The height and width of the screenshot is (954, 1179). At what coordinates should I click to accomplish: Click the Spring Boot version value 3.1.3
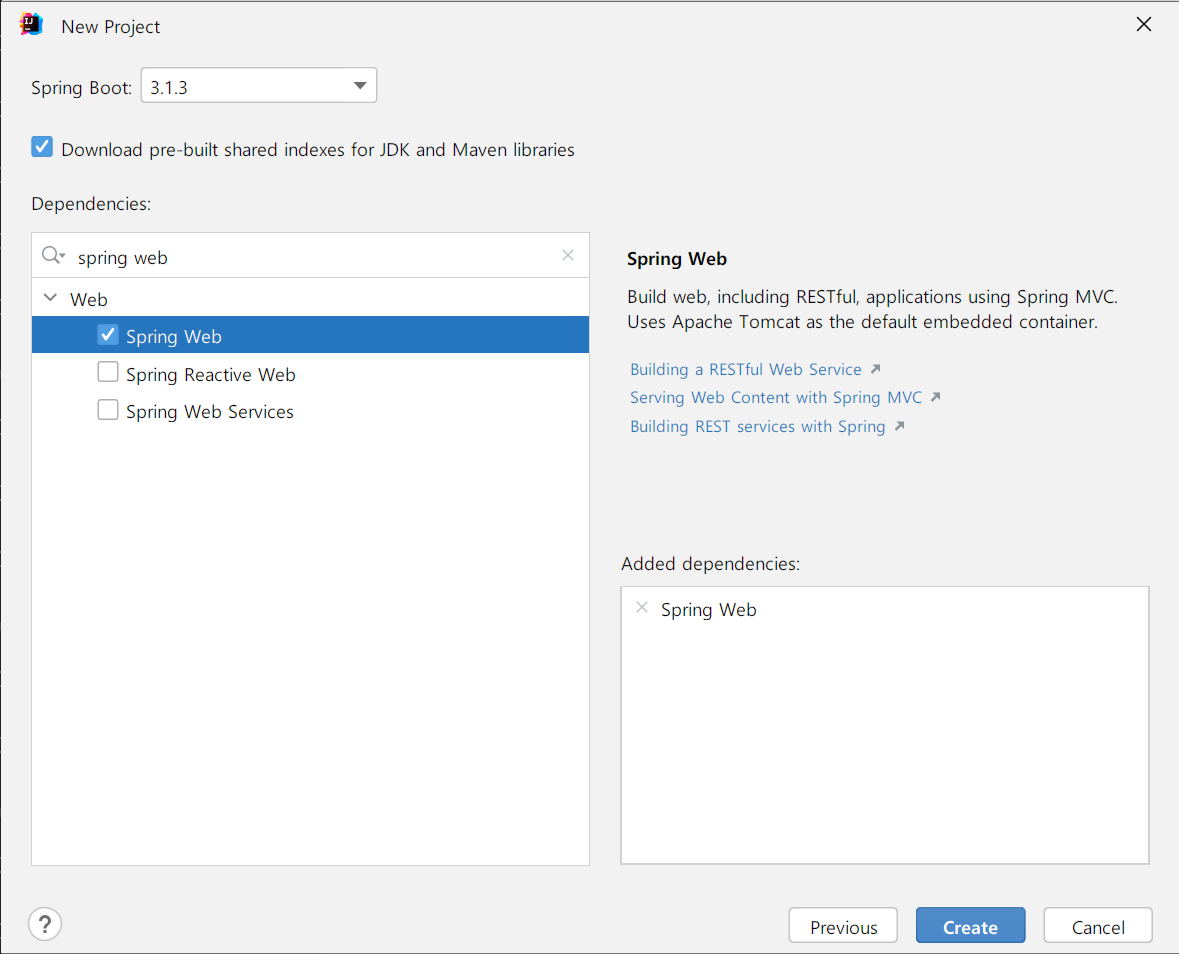click(x=169, y=87)
